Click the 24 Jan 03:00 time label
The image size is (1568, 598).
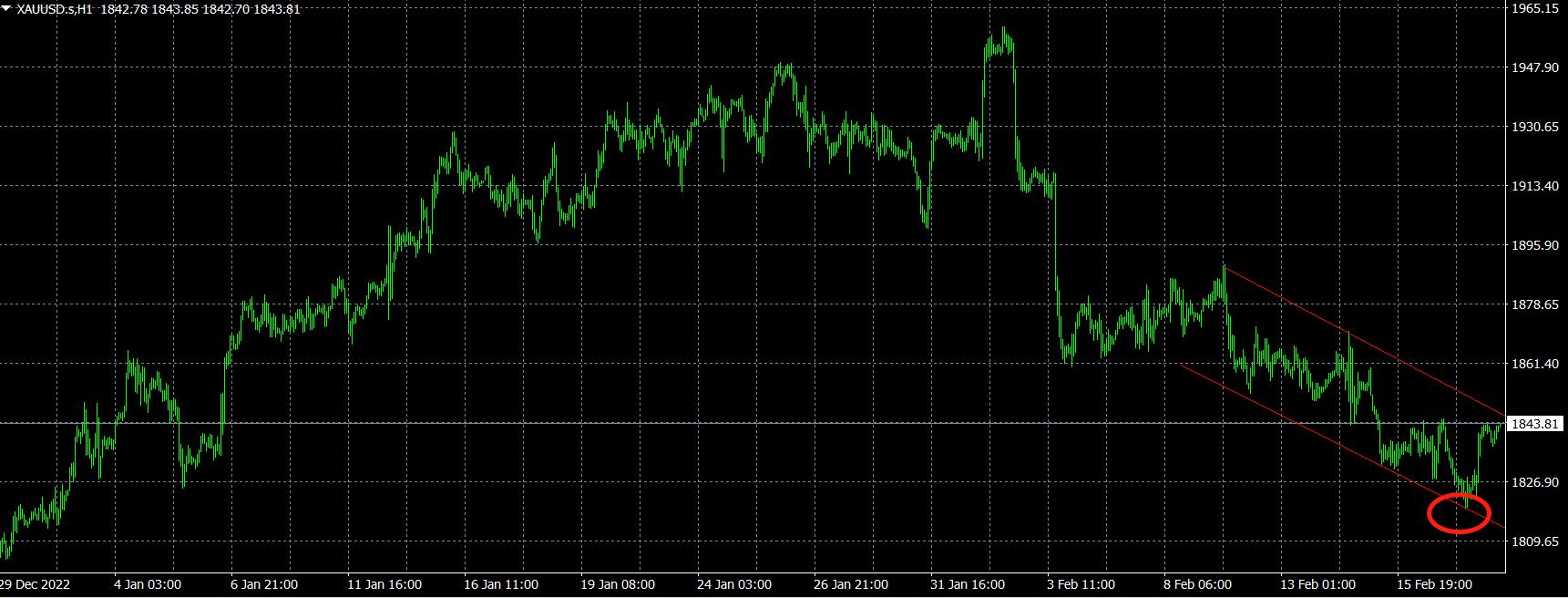coord(735,584)
